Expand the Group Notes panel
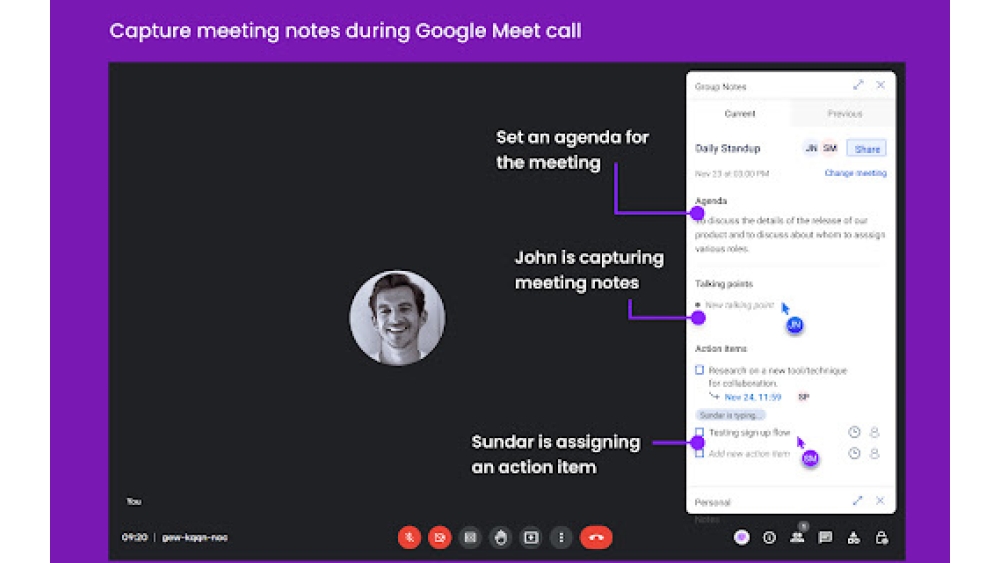 click(858, 86)
